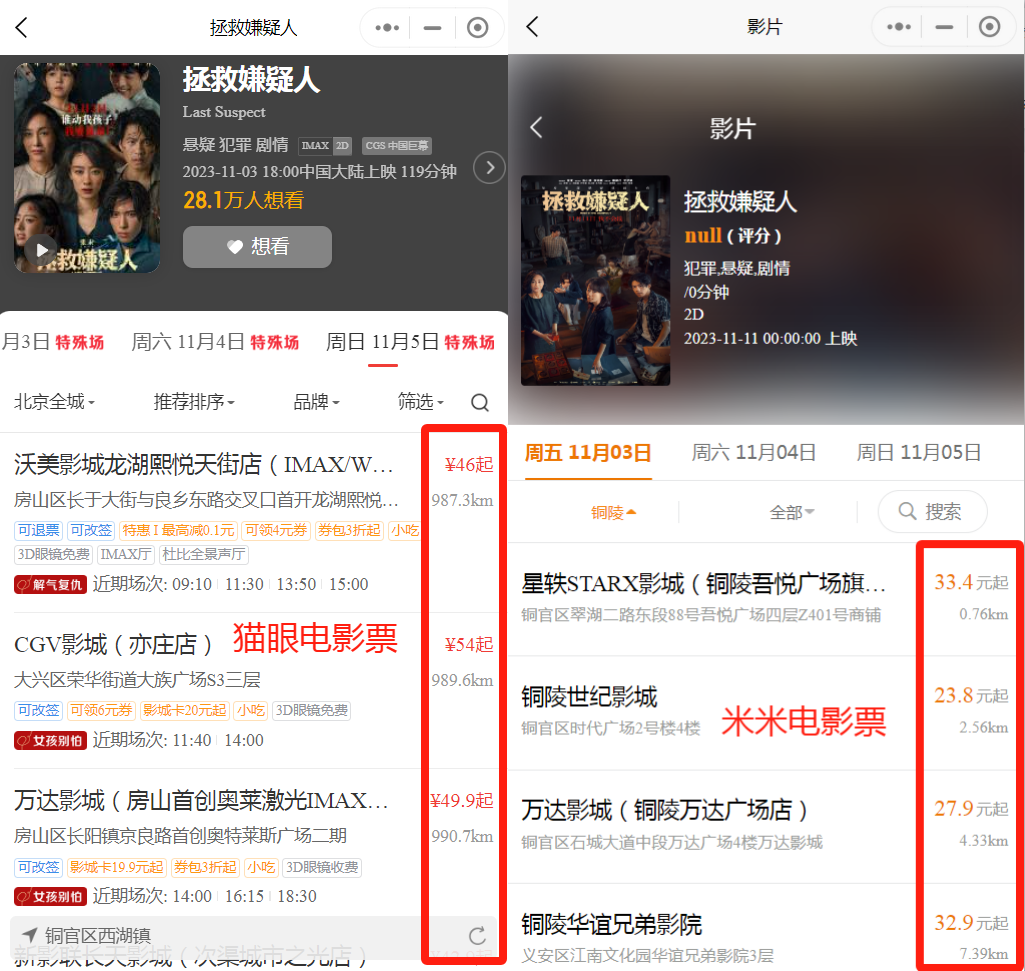Click the 券包3折起 tag under 沃美影城

(349, 530)
